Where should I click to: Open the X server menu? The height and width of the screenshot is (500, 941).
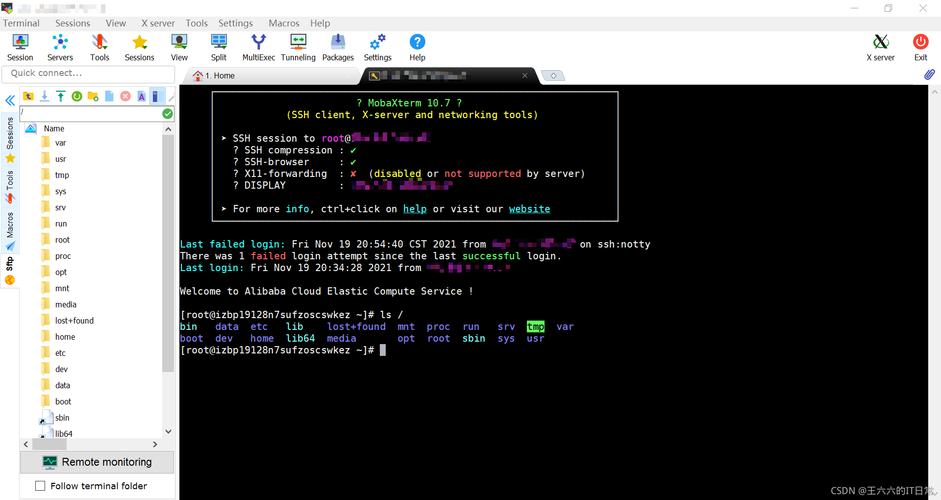tap(158, 23)
